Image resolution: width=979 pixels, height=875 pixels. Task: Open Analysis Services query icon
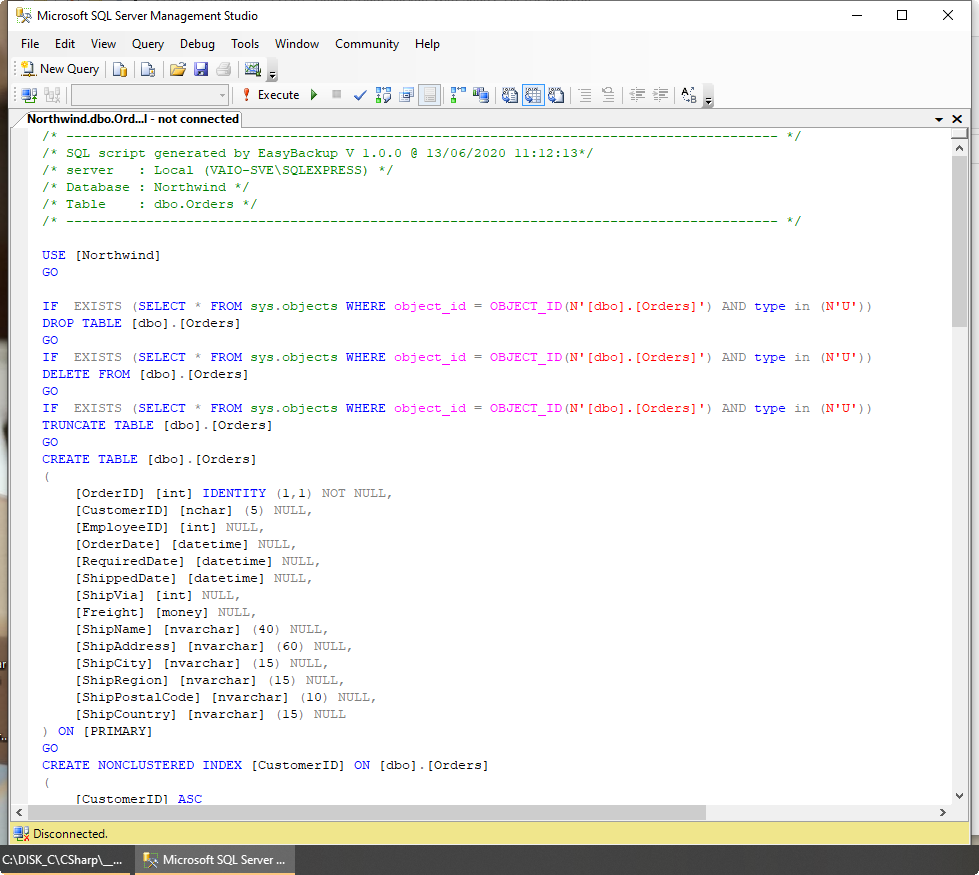(148, 69)
